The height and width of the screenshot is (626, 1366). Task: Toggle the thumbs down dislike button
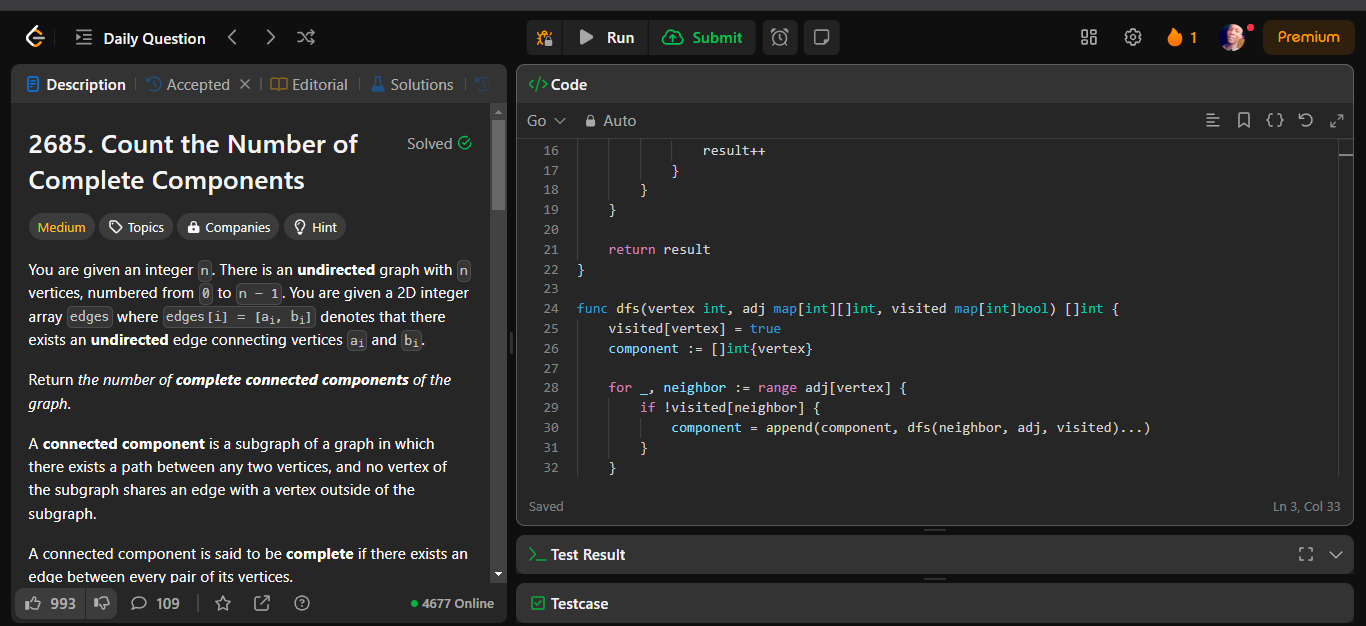(101, 603)
